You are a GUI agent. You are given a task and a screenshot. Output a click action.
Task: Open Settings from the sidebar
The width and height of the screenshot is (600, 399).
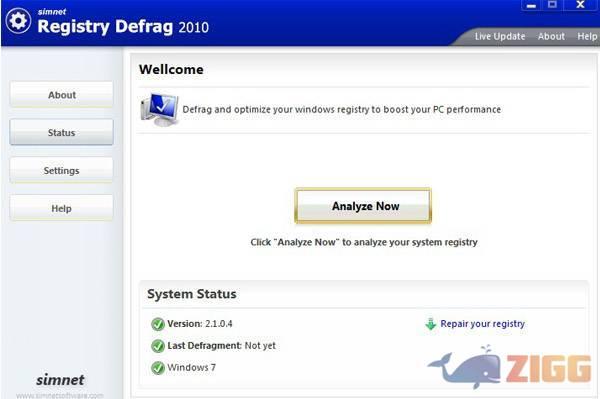click(x=62, y=170)
